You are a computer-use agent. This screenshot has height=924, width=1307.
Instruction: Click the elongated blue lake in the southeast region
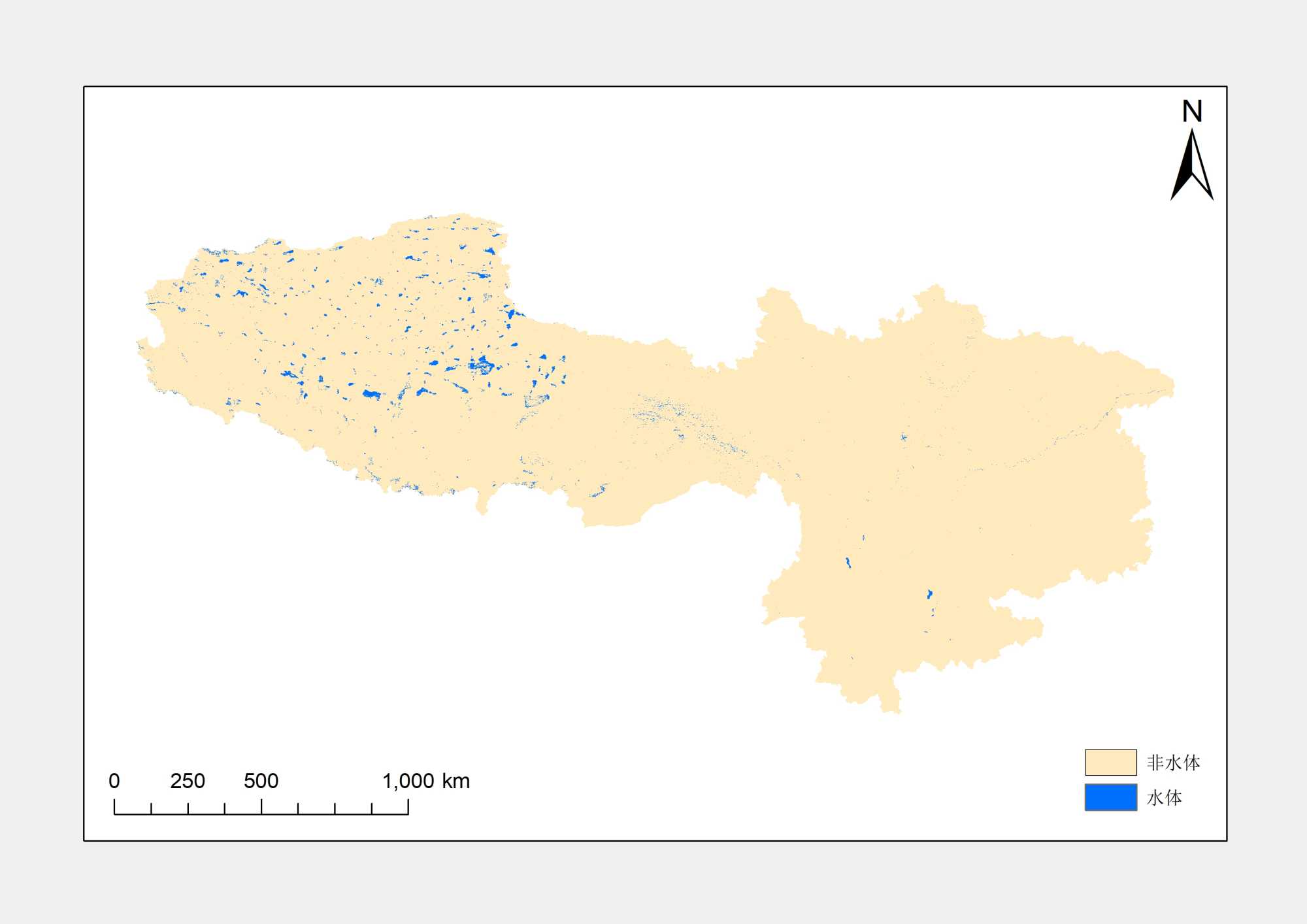848,563
